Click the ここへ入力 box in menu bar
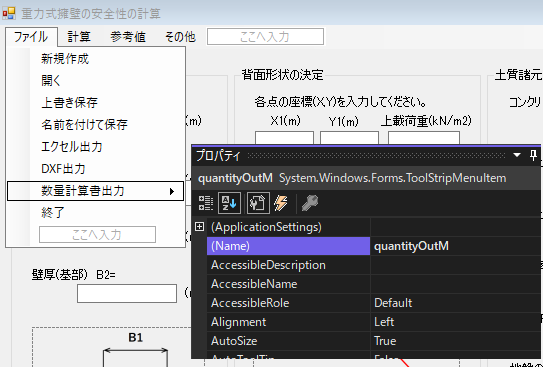The height and width of the screenshot is (367, 543). [265, 37]
